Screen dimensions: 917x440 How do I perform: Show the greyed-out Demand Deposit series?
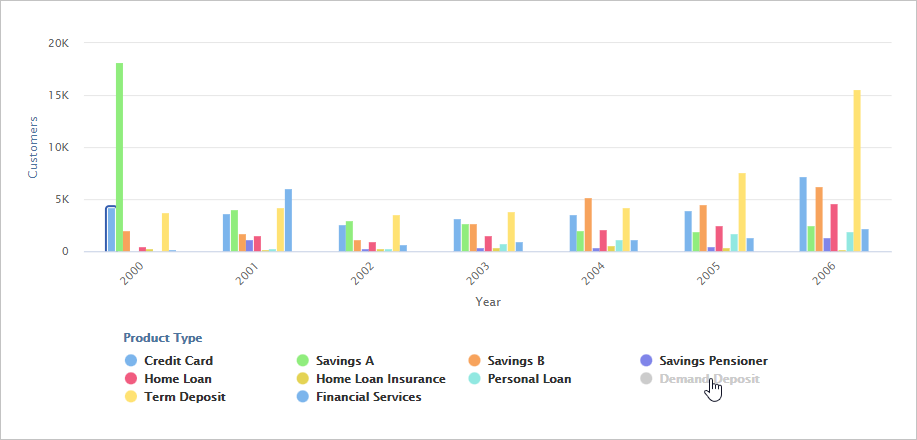tap(709, 379)
